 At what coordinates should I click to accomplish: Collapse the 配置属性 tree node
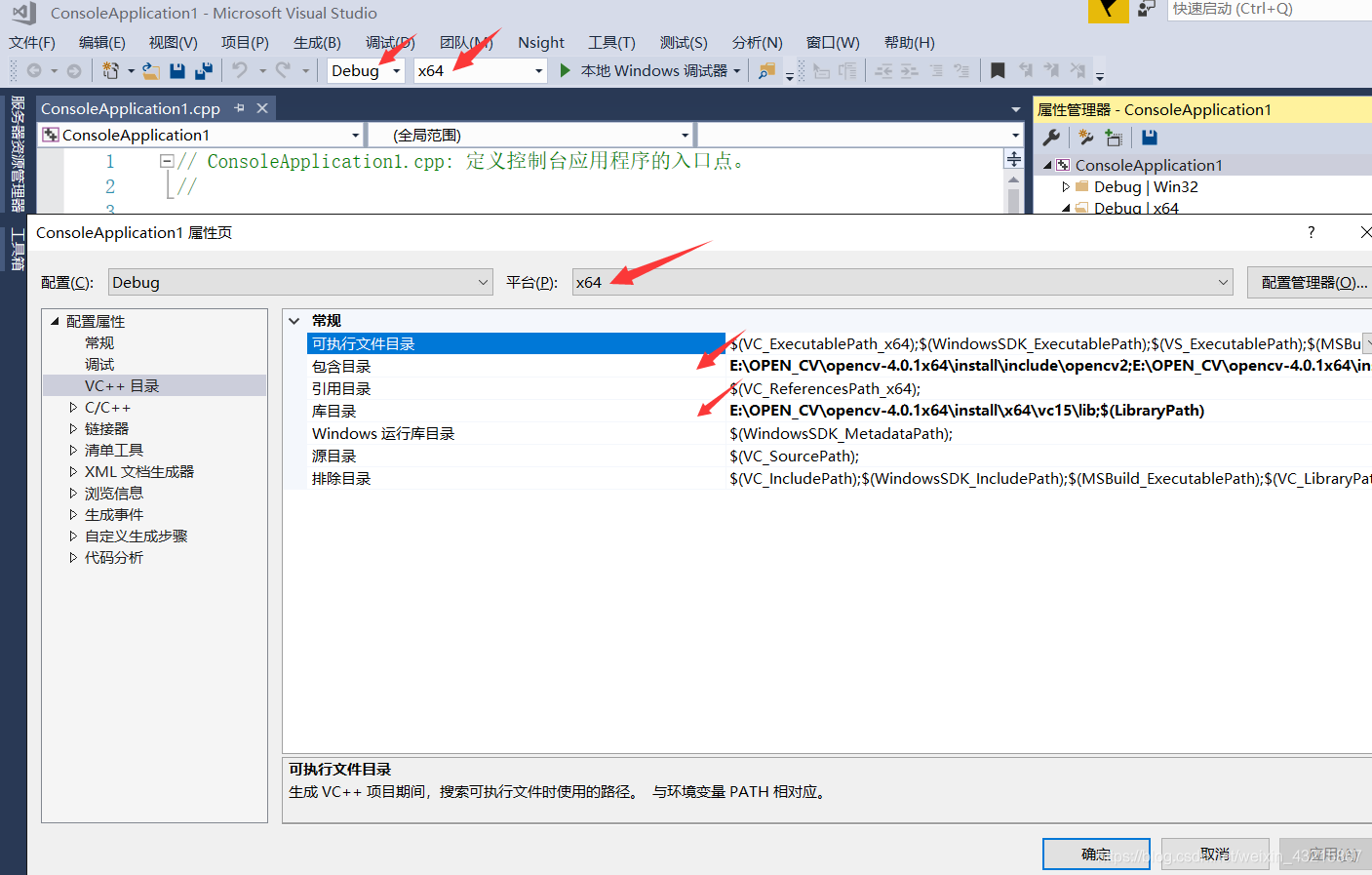pos(55,321)
